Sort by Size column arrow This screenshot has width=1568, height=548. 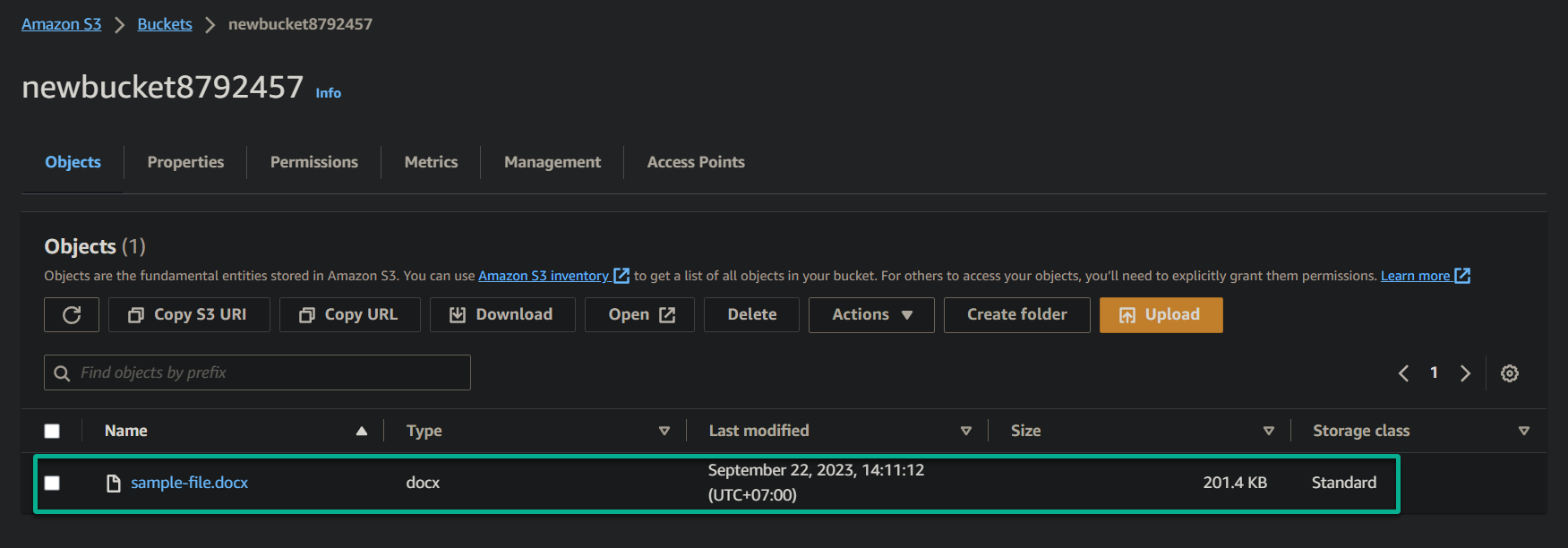coord(1269,431)
